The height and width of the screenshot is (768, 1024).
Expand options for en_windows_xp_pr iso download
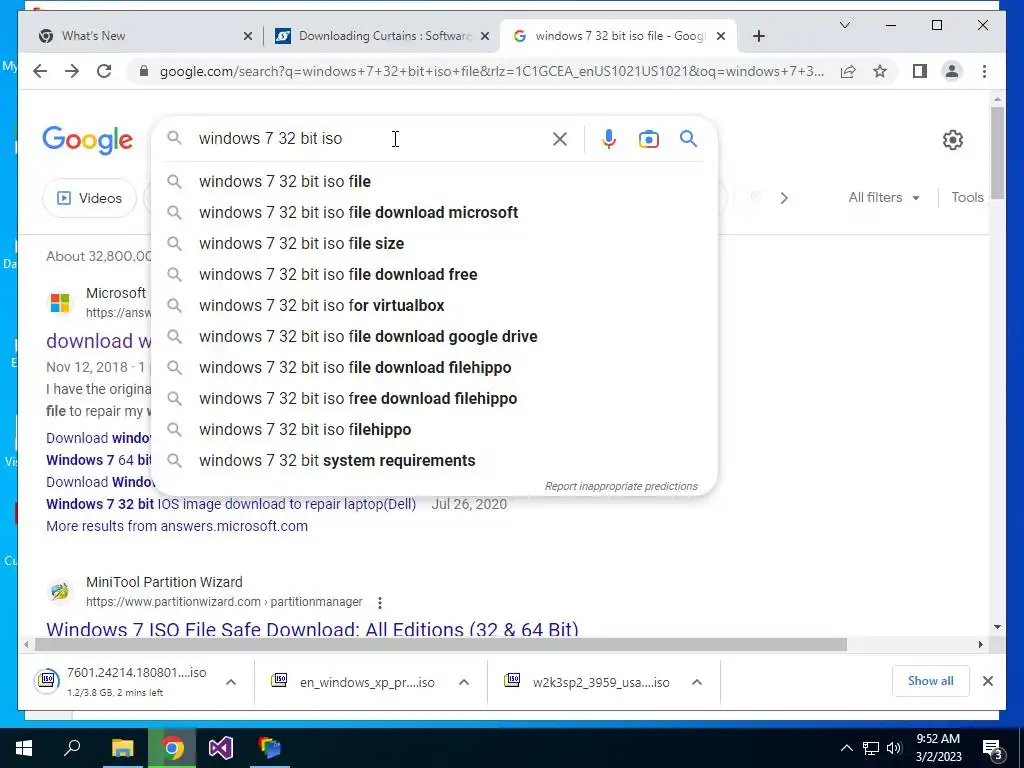(x=464, y=682)
